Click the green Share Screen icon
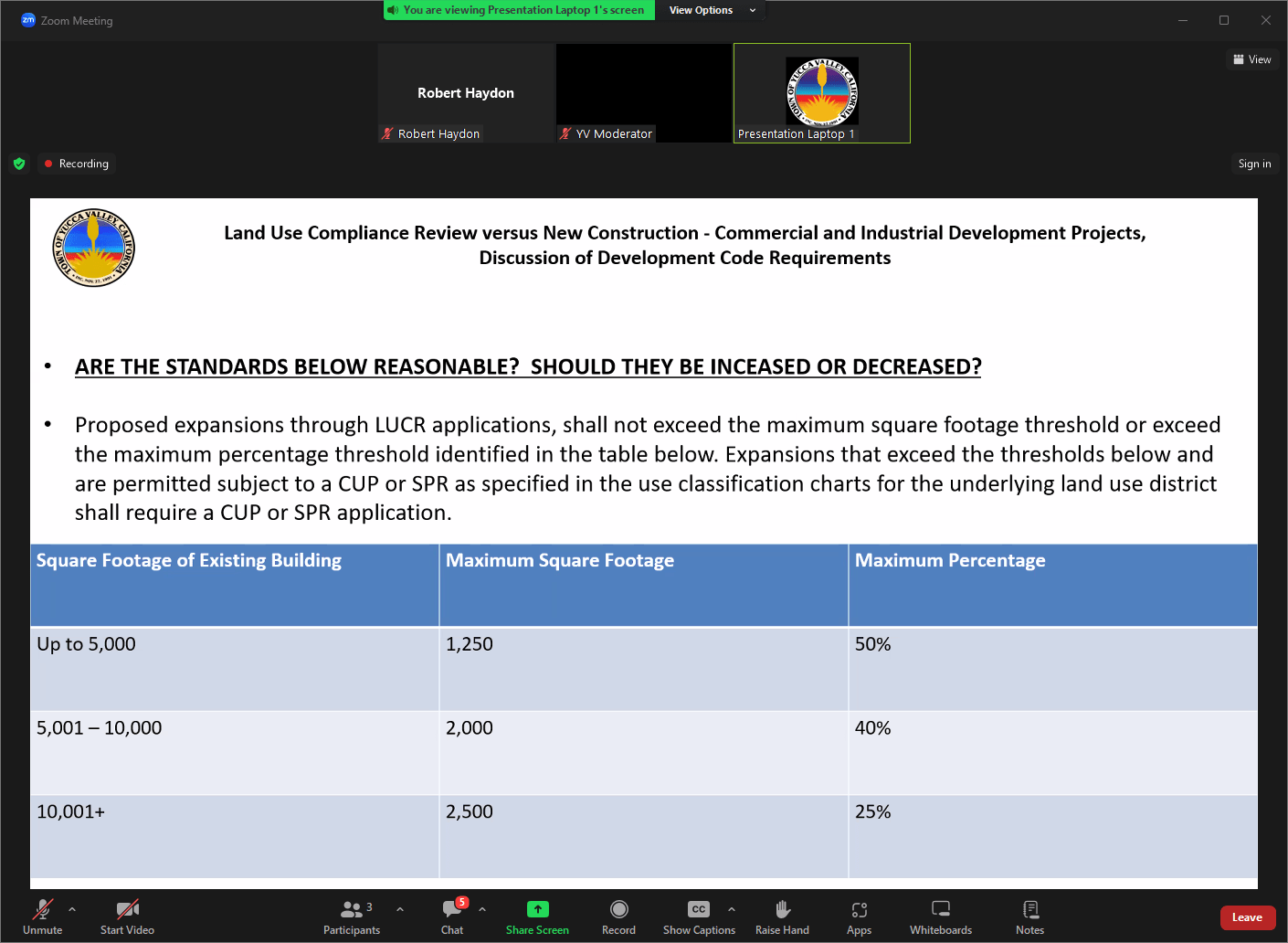 coord(537,909)
